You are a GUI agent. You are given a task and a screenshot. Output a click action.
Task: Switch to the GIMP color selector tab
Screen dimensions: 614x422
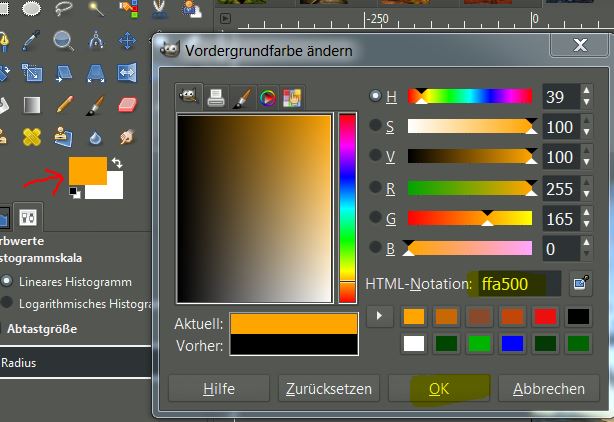(x=189, y=96)
